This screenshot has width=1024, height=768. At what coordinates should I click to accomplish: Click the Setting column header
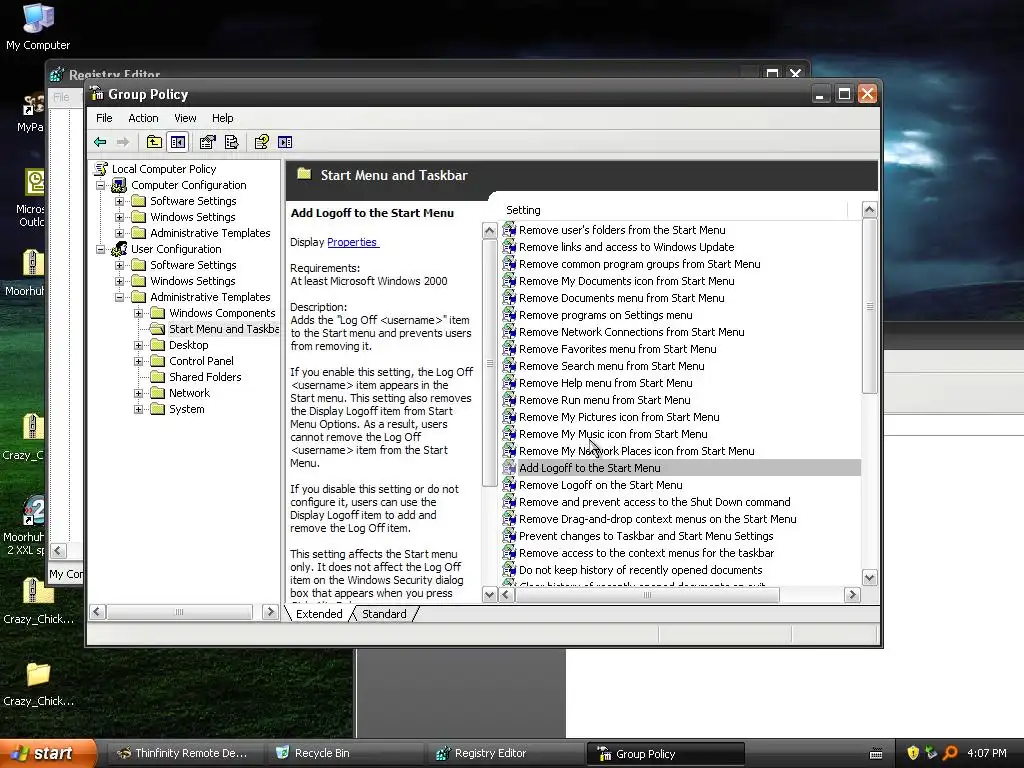coord(674,210)
